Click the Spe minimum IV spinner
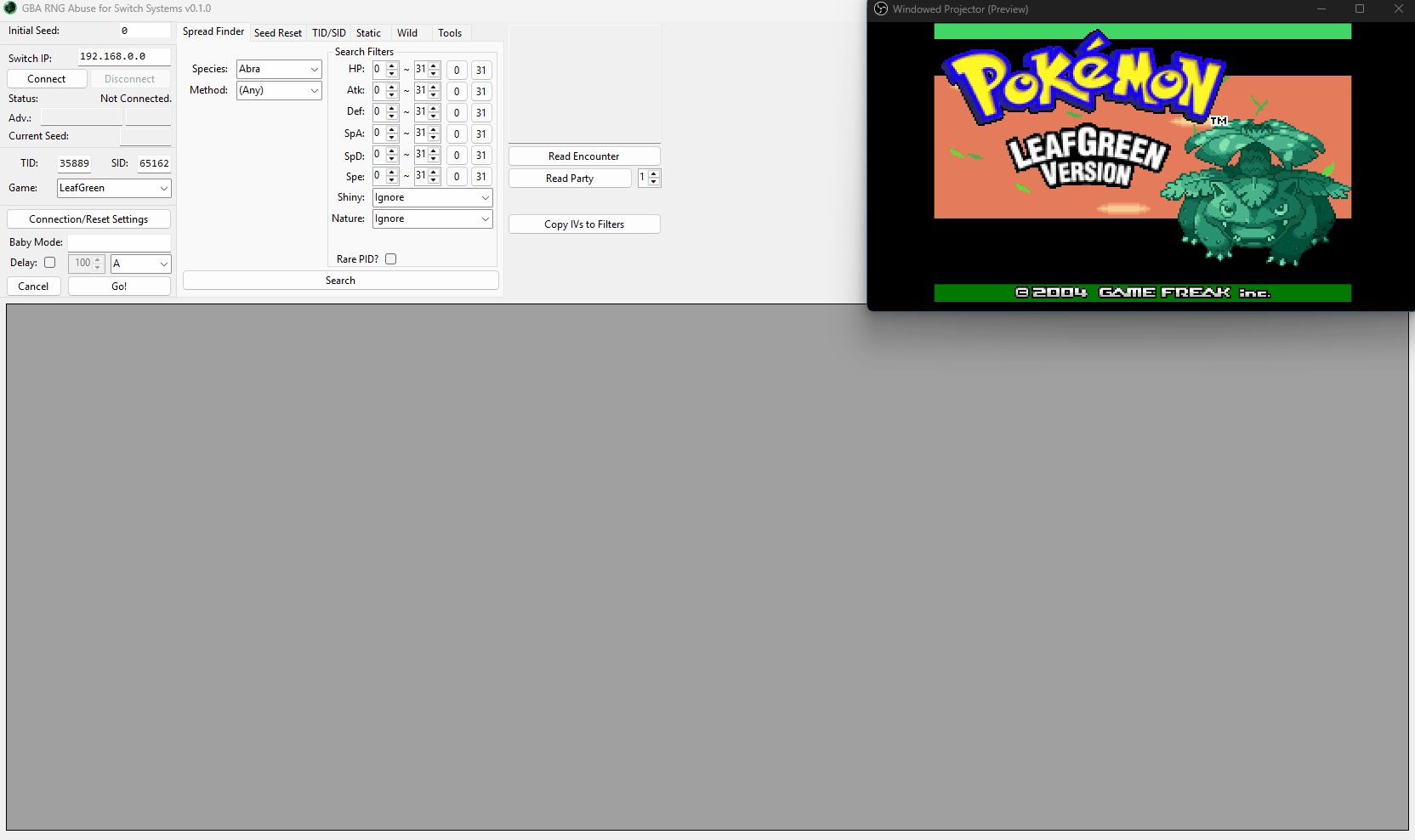The image size is (1415, 840). coord(386,176)
